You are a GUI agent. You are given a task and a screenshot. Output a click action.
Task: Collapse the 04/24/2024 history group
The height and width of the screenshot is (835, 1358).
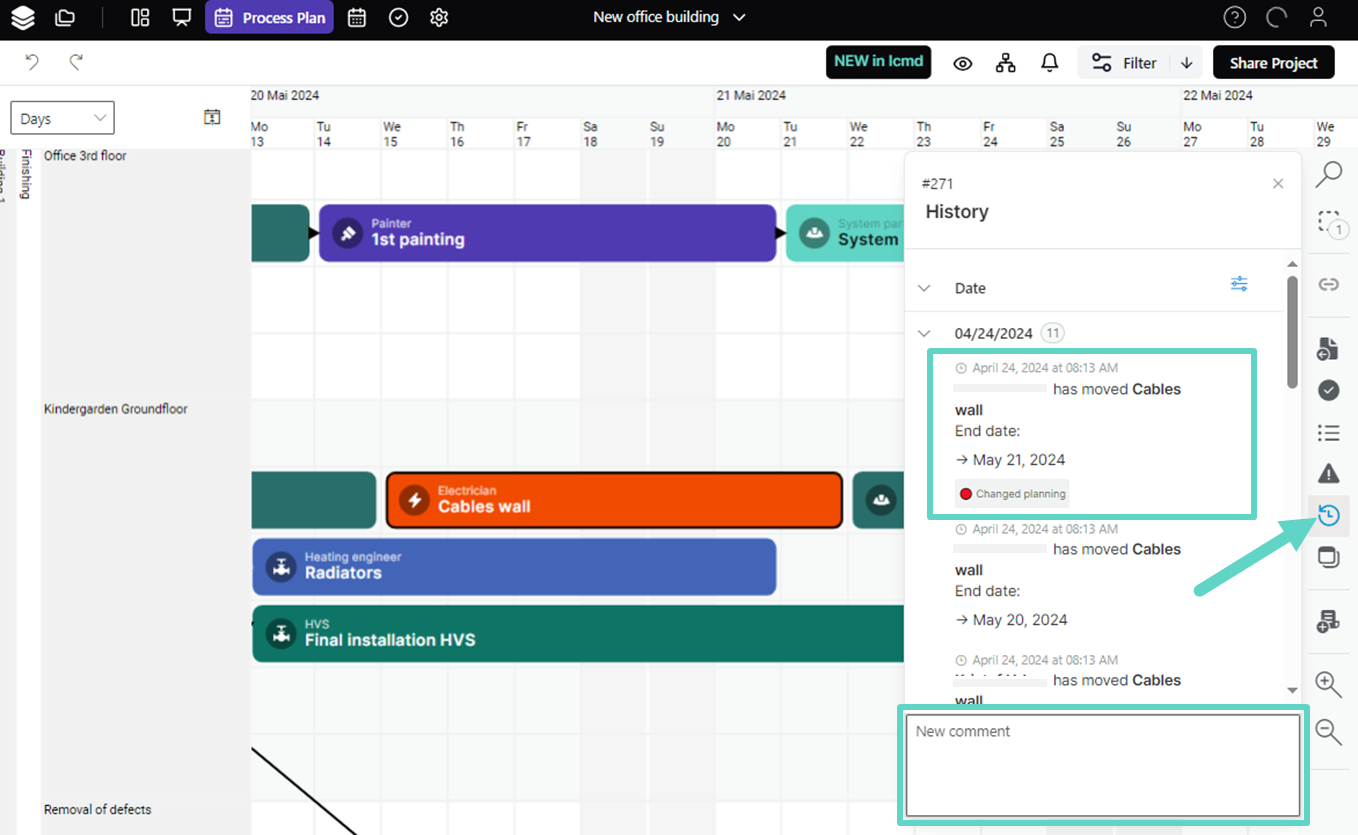pos(924,333)
